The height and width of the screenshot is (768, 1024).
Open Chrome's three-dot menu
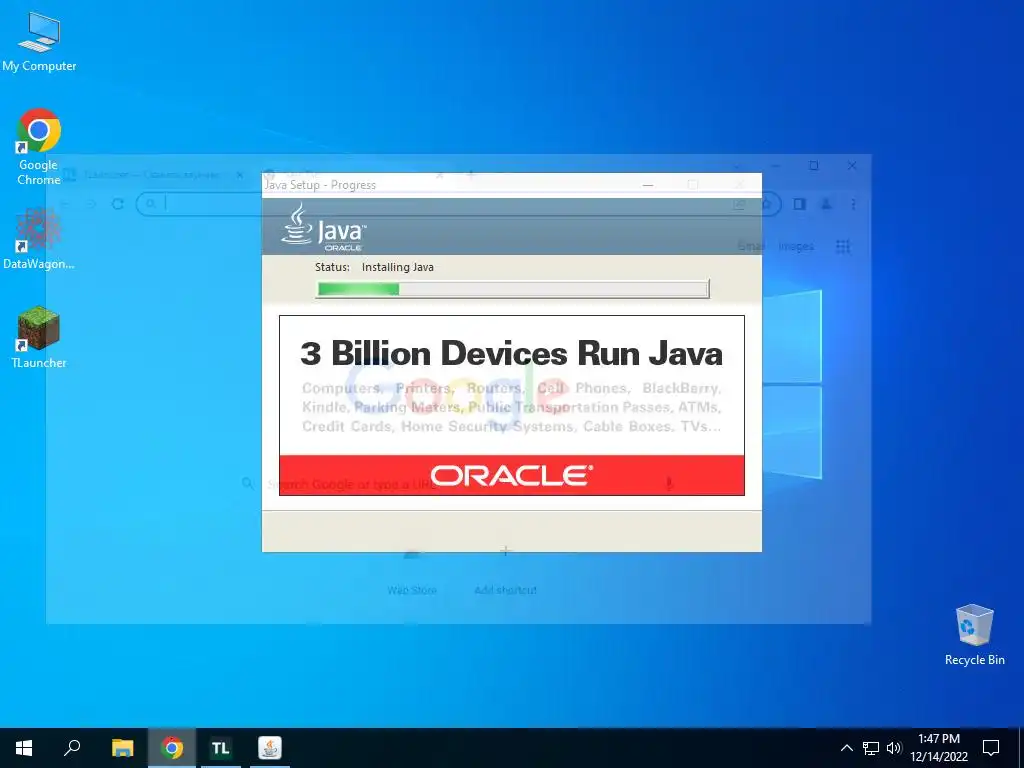click(853, 204)
